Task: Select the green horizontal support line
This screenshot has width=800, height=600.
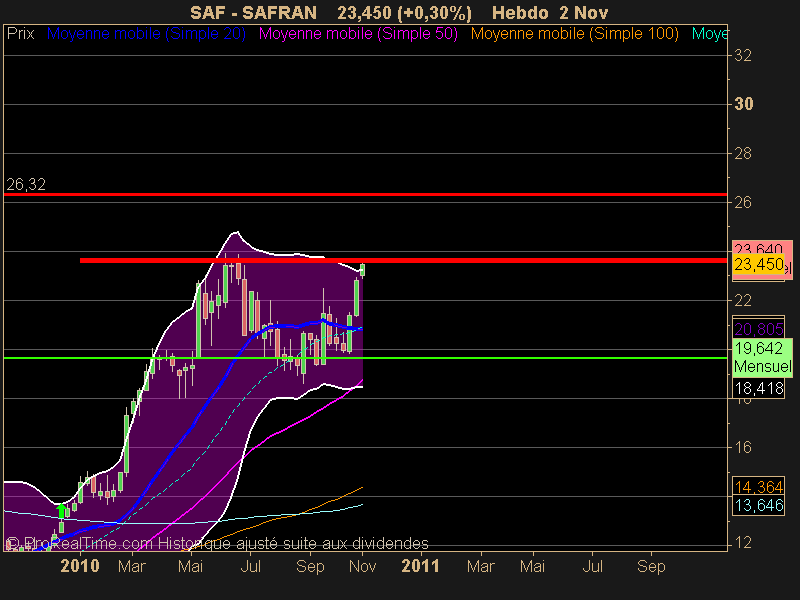Action: coord(365,358)
